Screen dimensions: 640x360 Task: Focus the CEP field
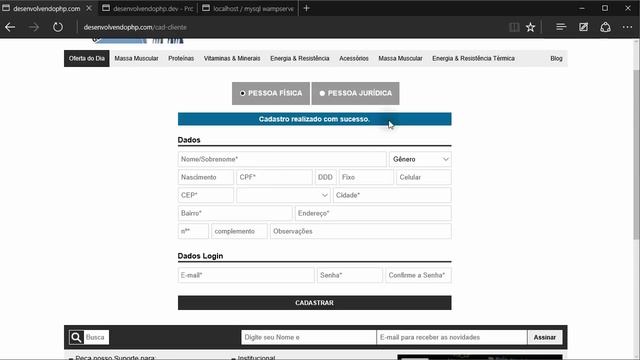pyautogui.click(x=206, y=195)
